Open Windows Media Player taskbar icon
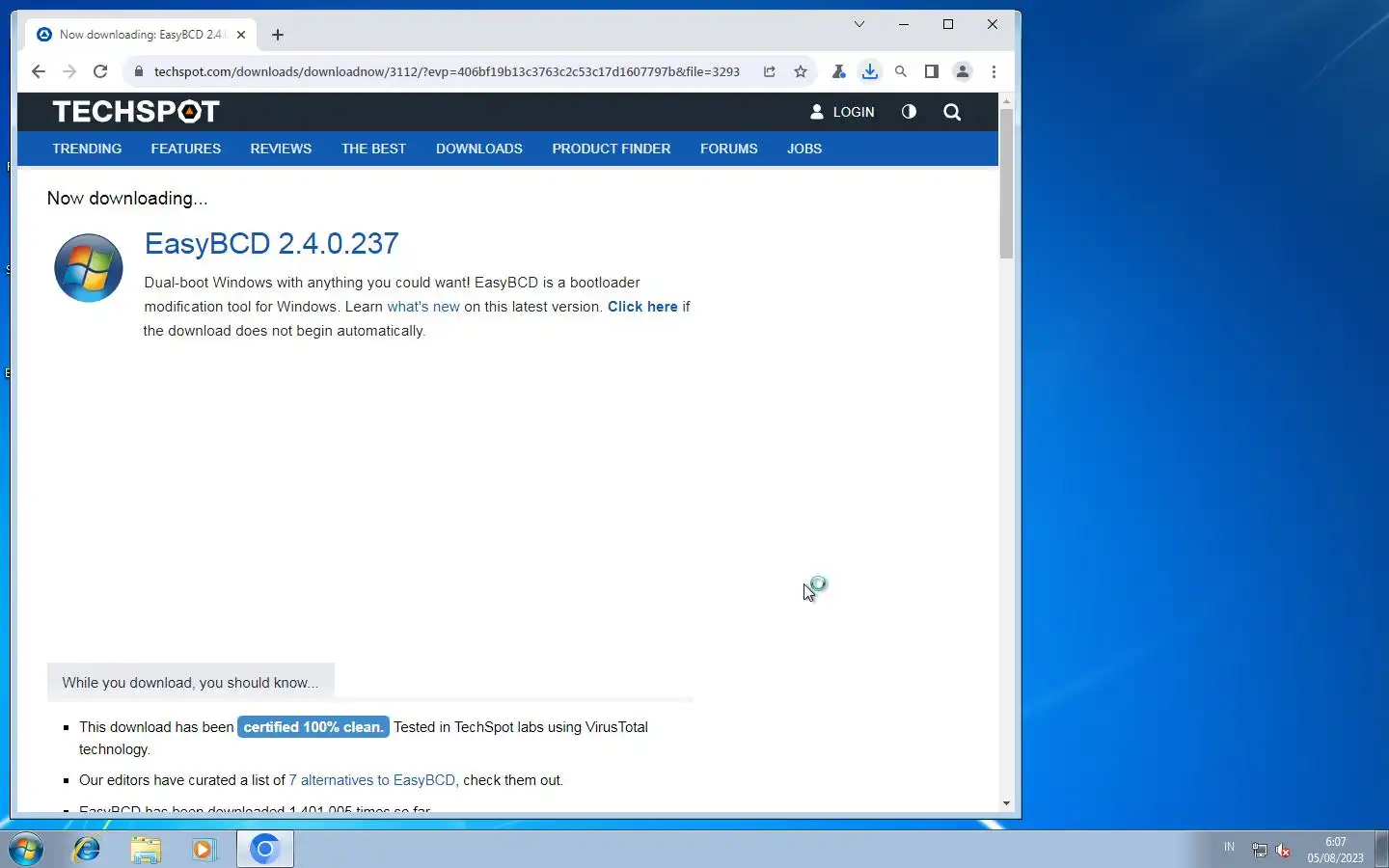This screenshot has width=1389, height=868. [x=204, y=850]
